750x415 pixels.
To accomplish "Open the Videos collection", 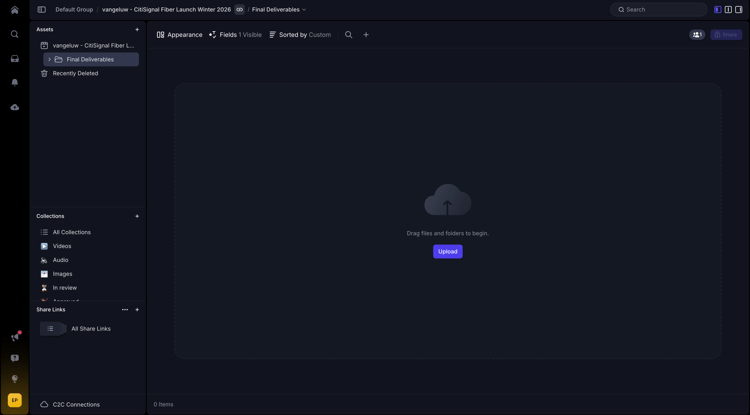I will click(62, 246).
